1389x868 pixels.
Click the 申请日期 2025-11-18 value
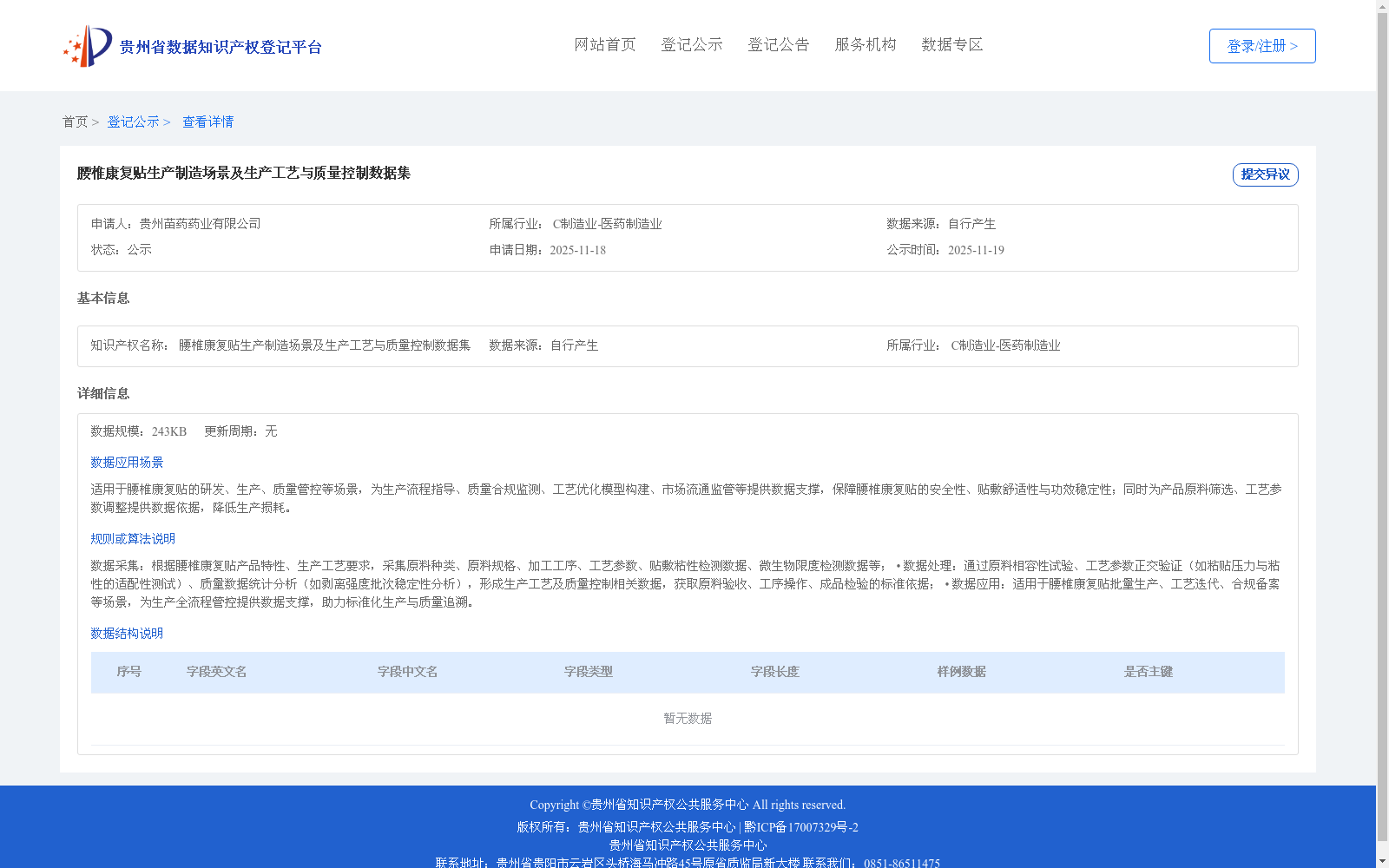click(x=577, y=250)
